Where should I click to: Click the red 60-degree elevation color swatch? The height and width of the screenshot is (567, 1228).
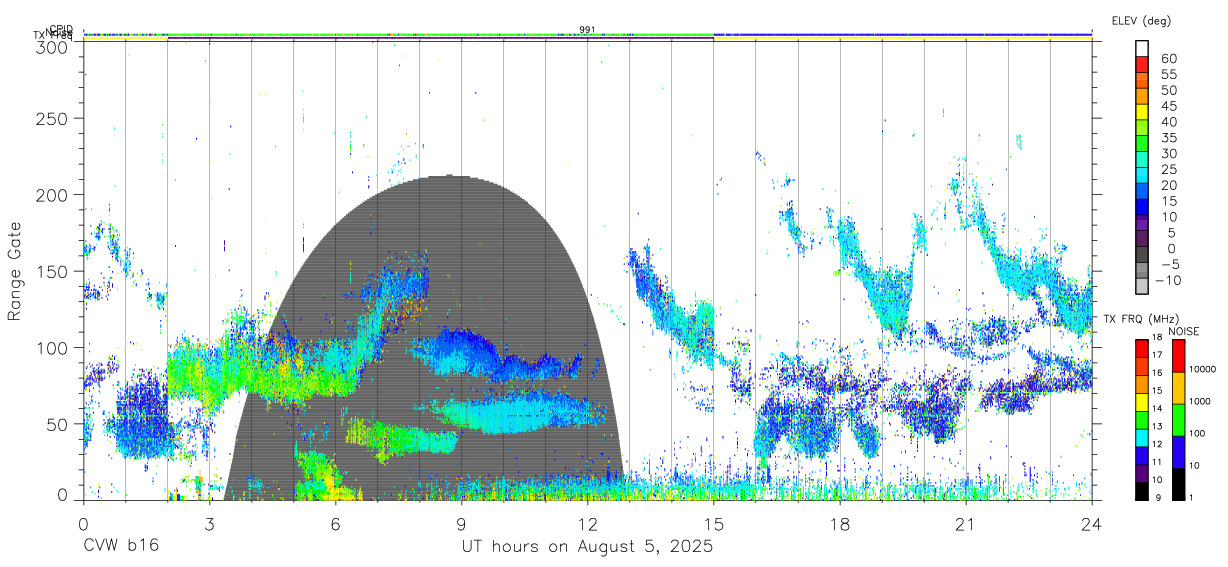pos(1142,64)
